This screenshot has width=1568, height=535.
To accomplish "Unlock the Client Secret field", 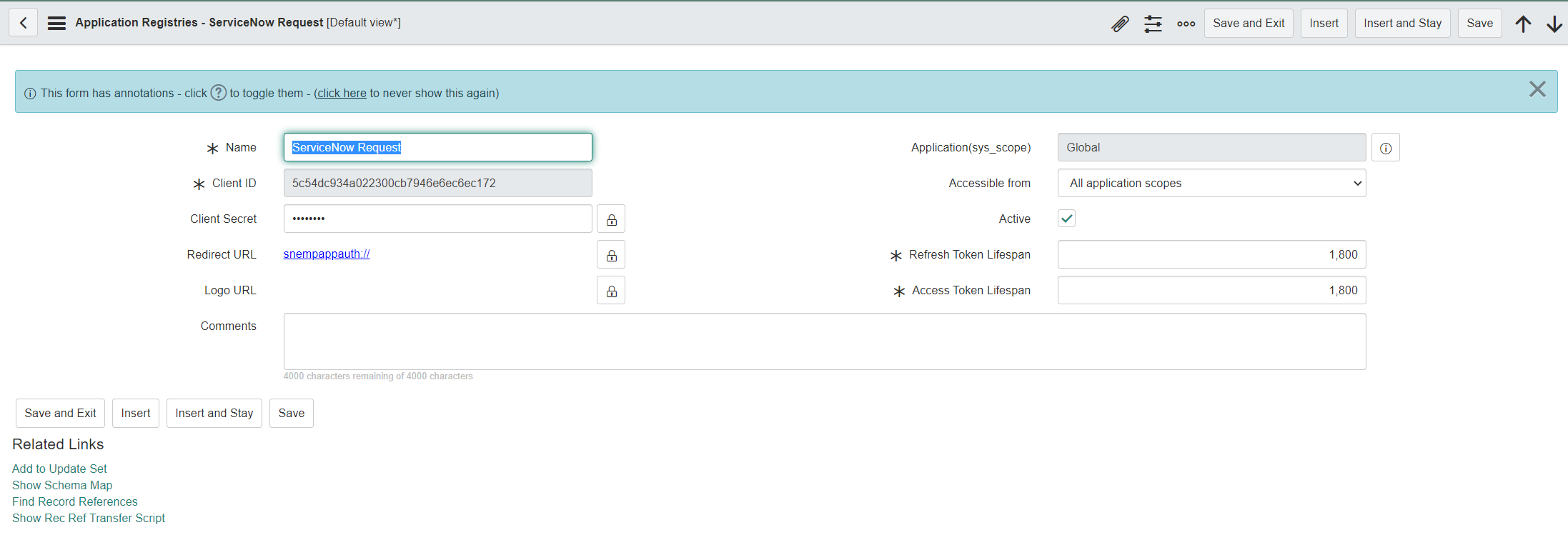I will [x=611, y=219].
